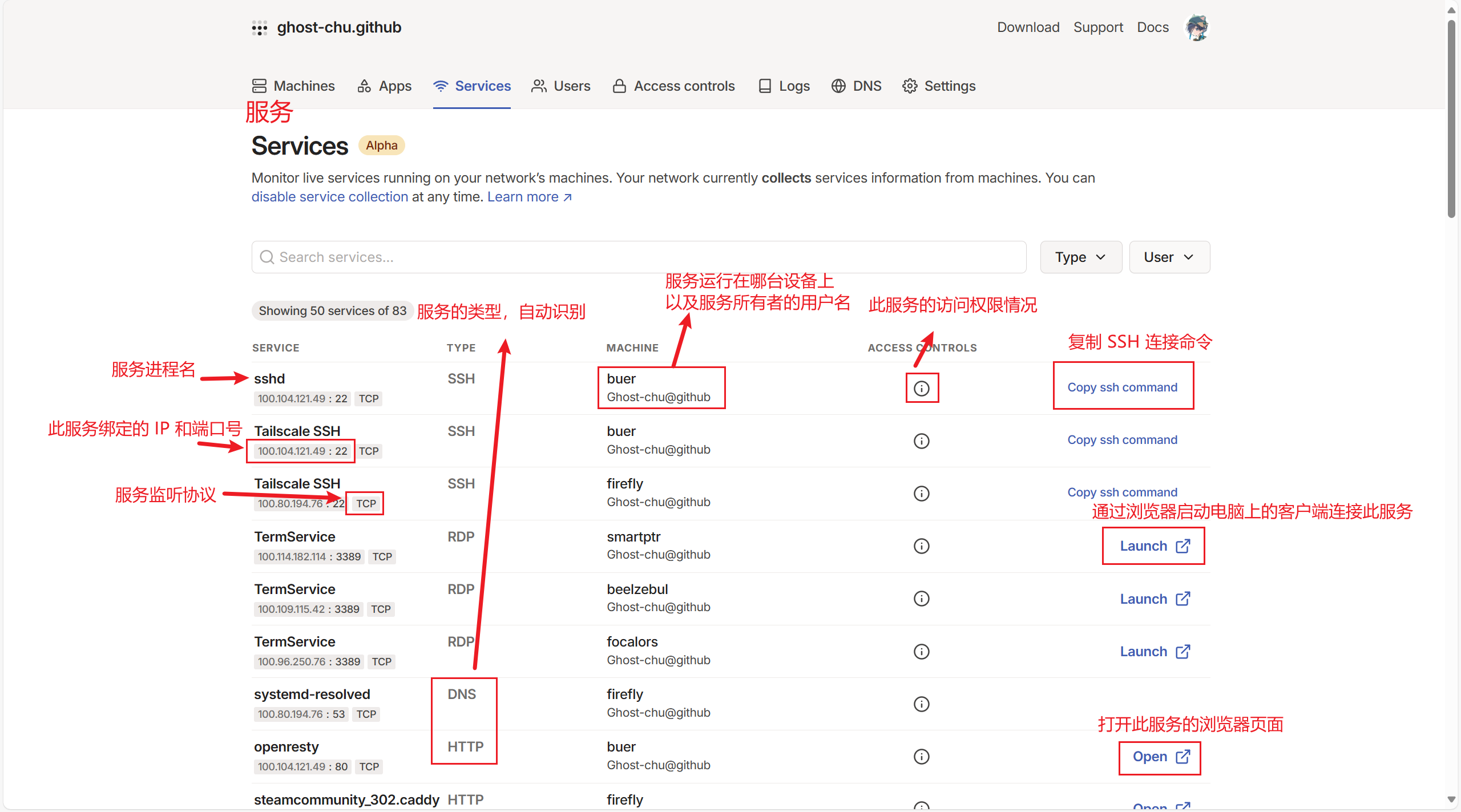Expand the Type filter dropdown
The image size is (1461, 812).
[1081, 257]
